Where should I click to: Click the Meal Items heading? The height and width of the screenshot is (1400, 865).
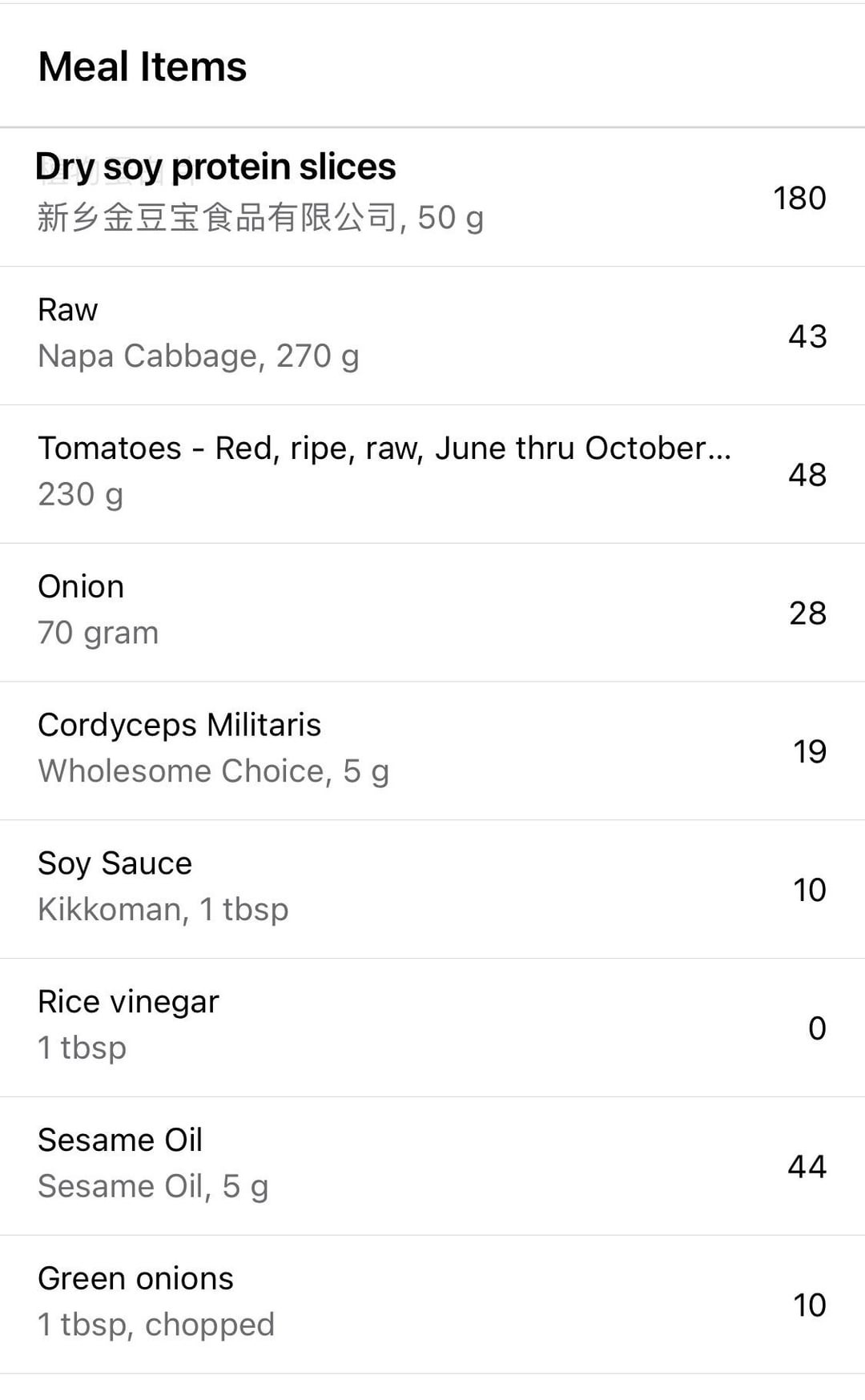tap(143, 66)
